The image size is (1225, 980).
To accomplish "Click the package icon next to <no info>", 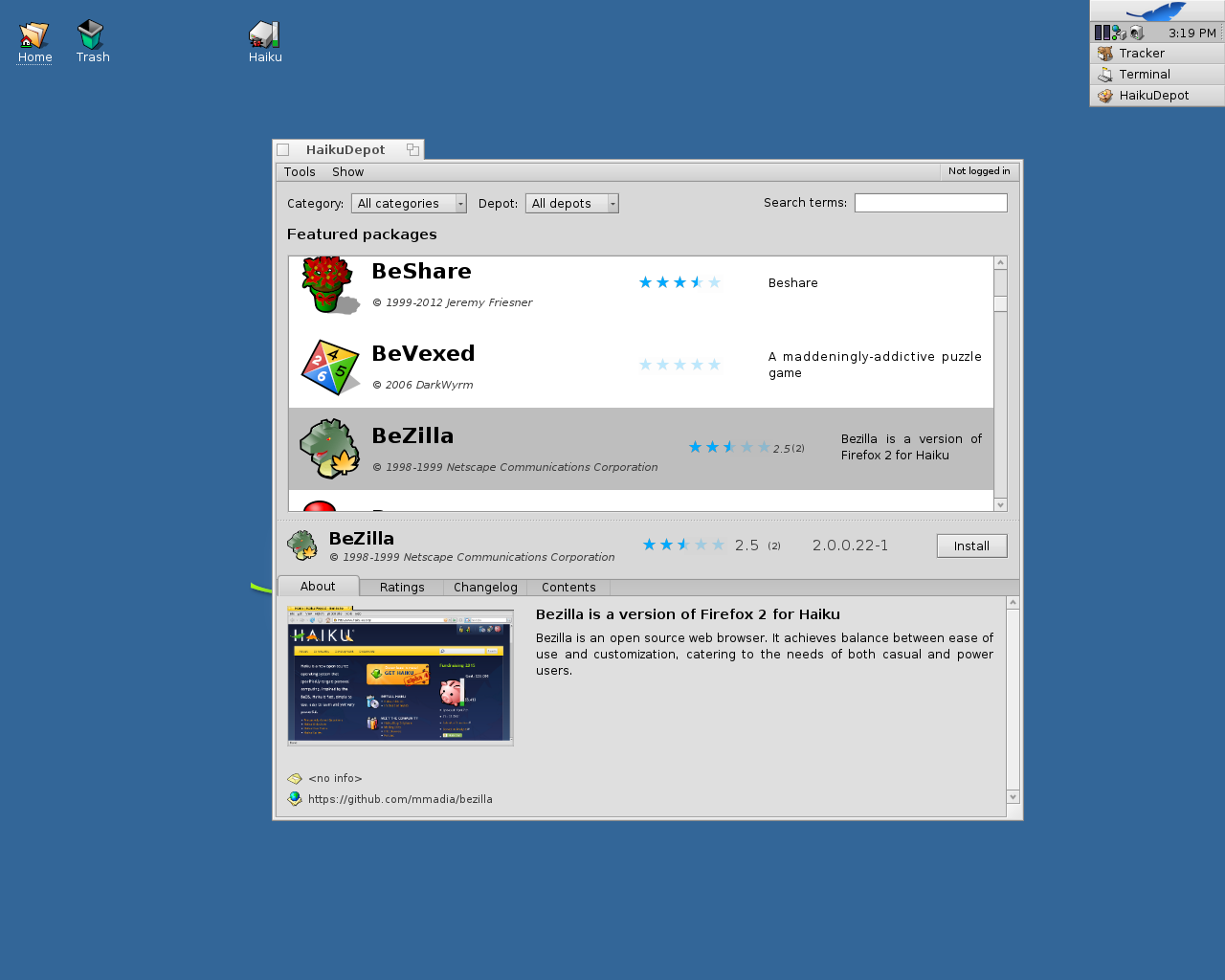I will tap(295, 778).
